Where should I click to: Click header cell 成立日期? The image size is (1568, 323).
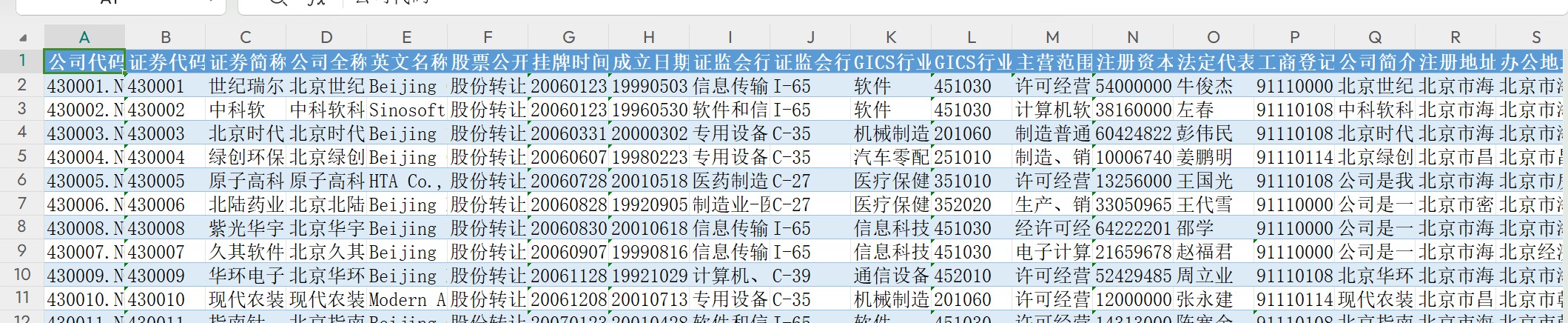pos(649,61)
